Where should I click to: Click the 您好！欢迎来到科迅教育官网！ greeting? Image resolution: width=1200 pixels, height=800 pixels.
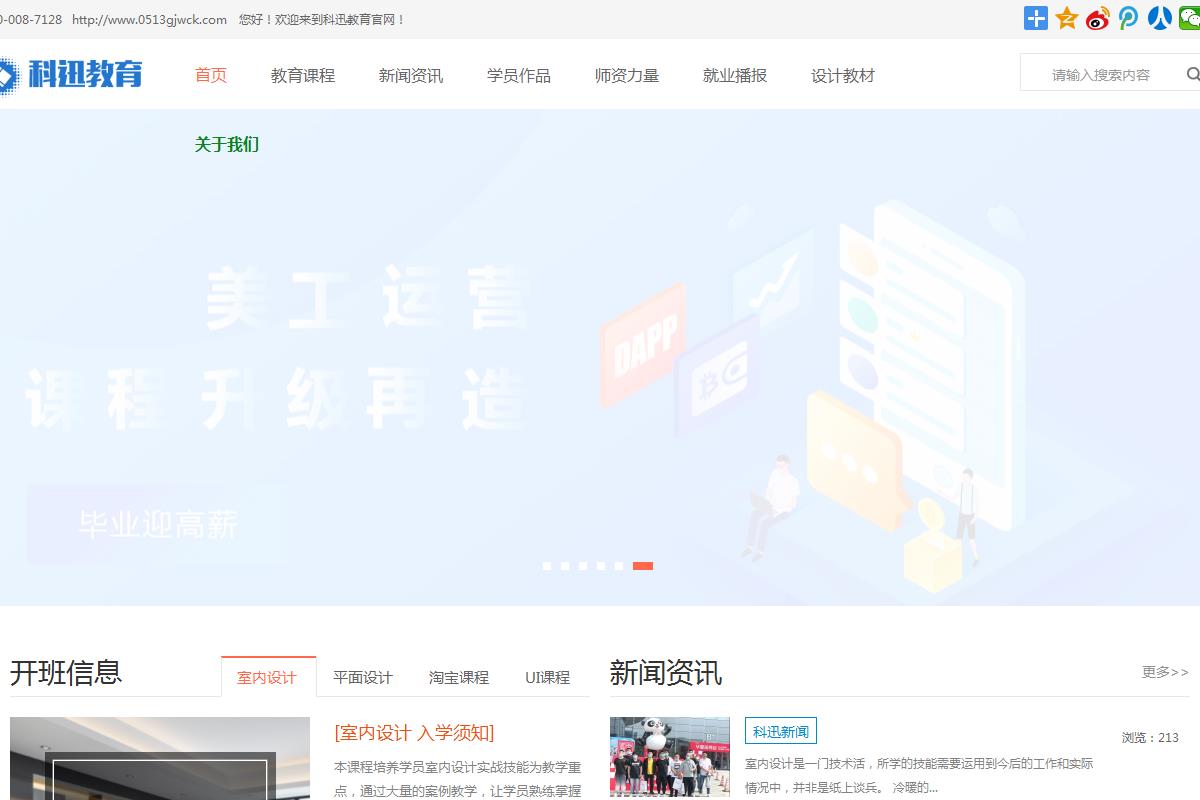tap(322, 19)
